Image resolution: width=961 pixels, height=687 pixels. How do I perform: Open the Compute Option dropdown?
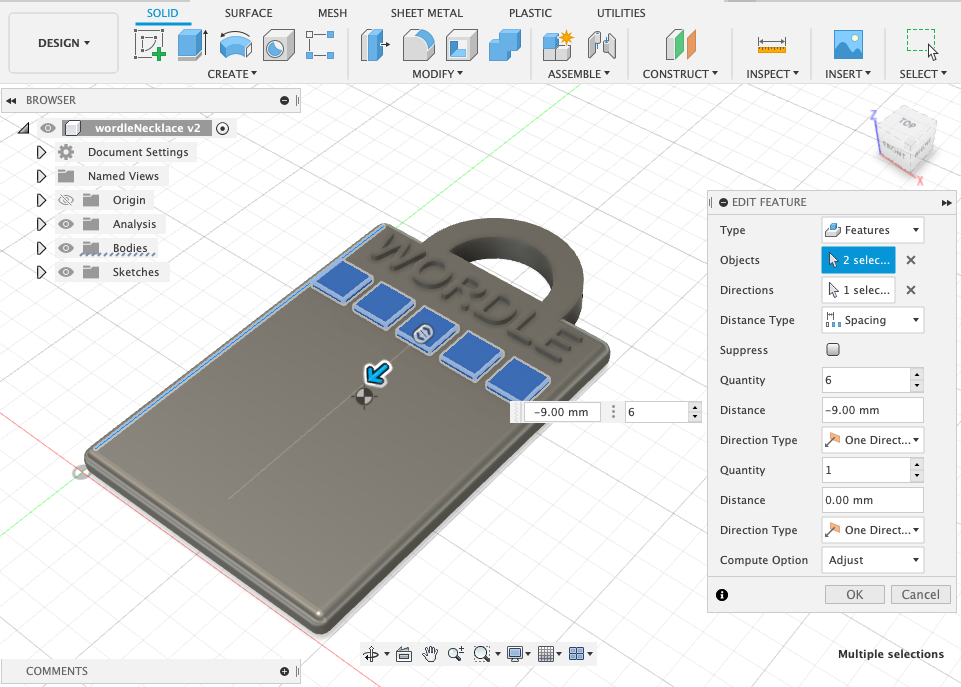click(x=872, y=560)
